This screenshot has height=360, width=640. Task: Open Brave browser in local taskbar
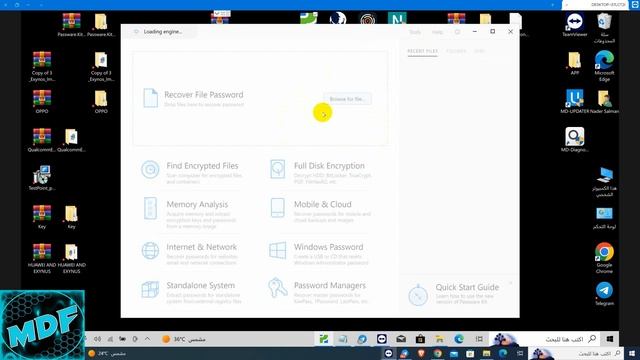click(421, 353)
